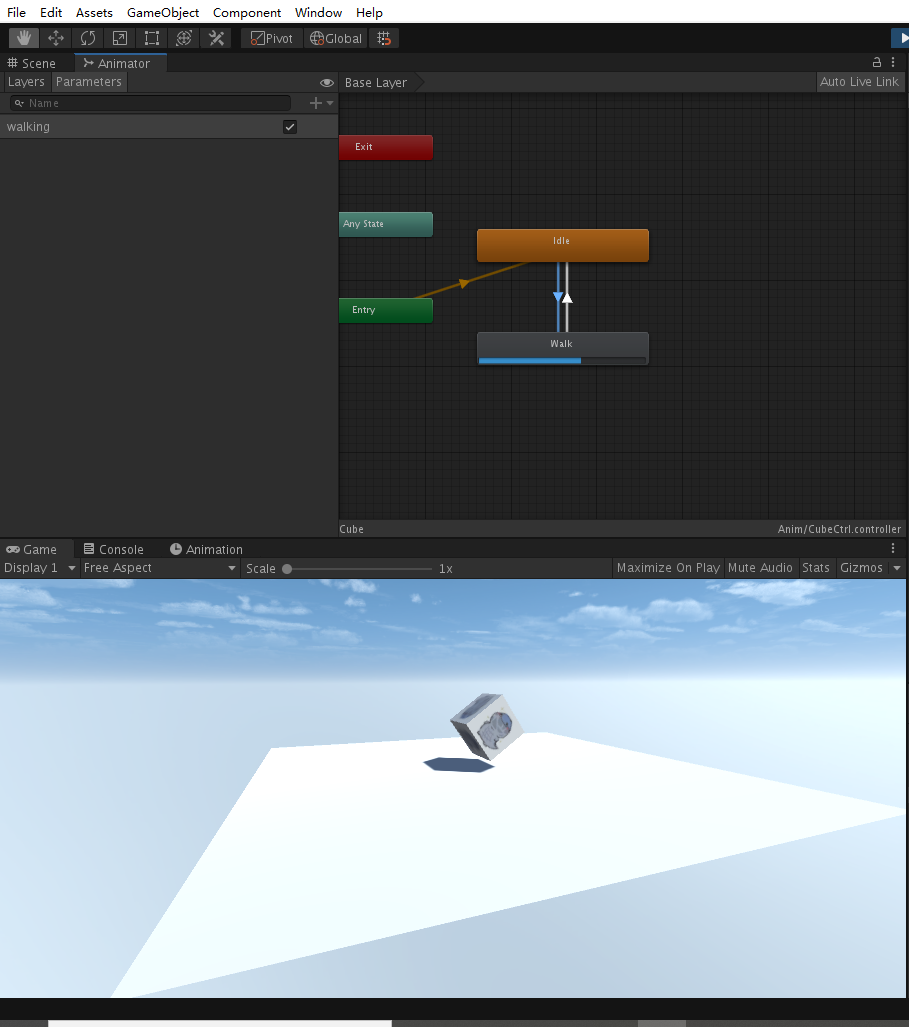Toggle Maximize On Play

(x=668, y=568)
